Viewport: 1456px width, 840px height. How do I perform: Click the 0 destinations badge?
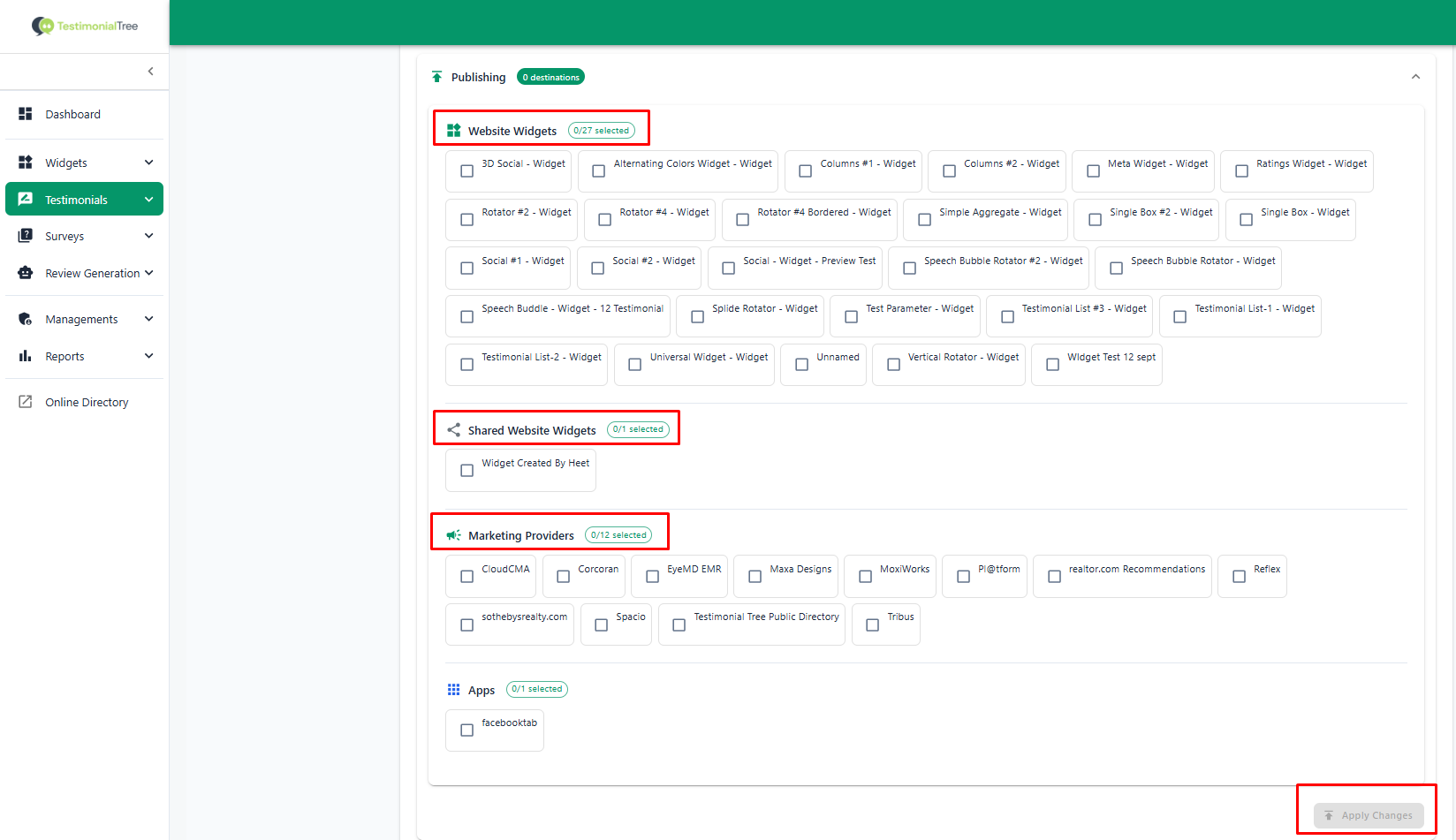pos(551,77)
